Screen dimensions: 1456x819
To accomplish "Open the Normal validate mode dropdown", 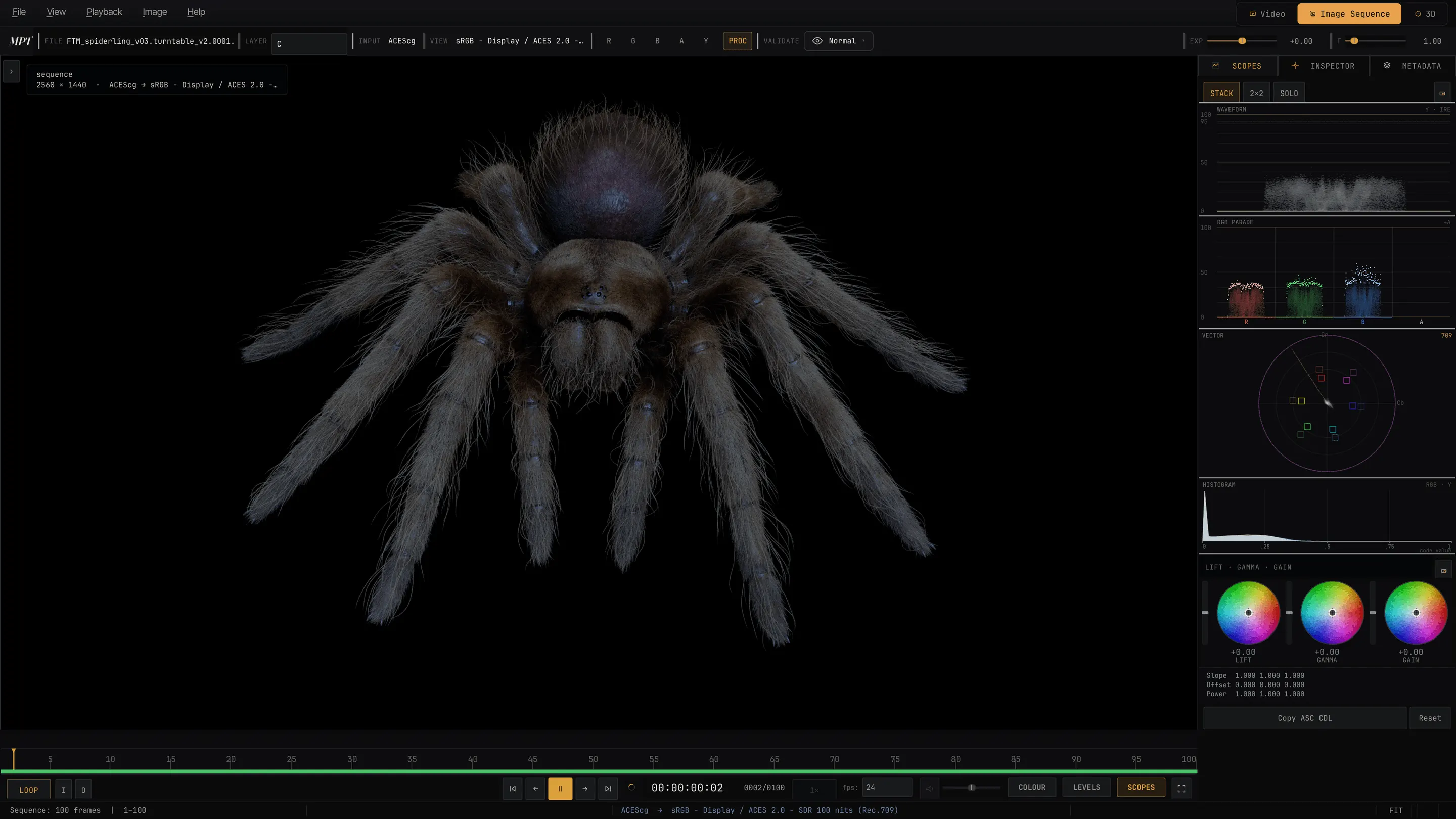I will click(x=839, y=41).
